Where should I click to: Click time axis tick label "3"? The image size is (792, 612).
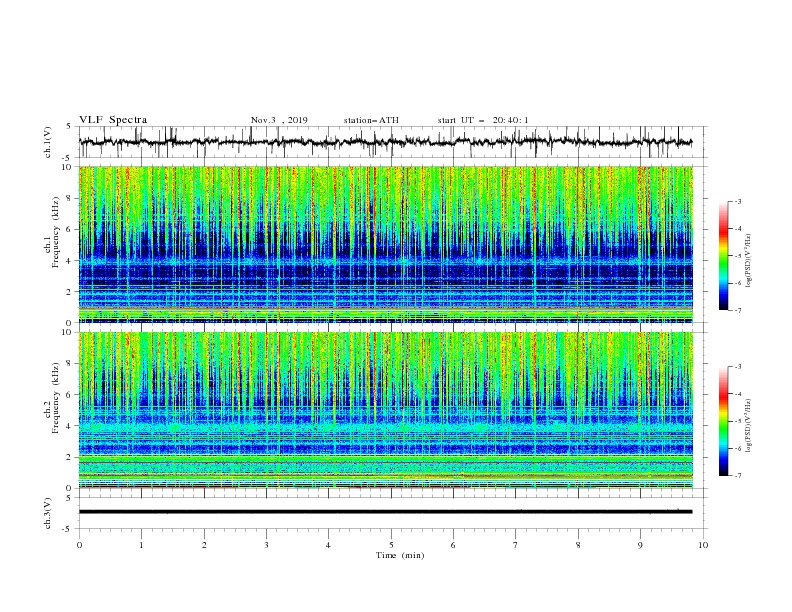[266, 545]
